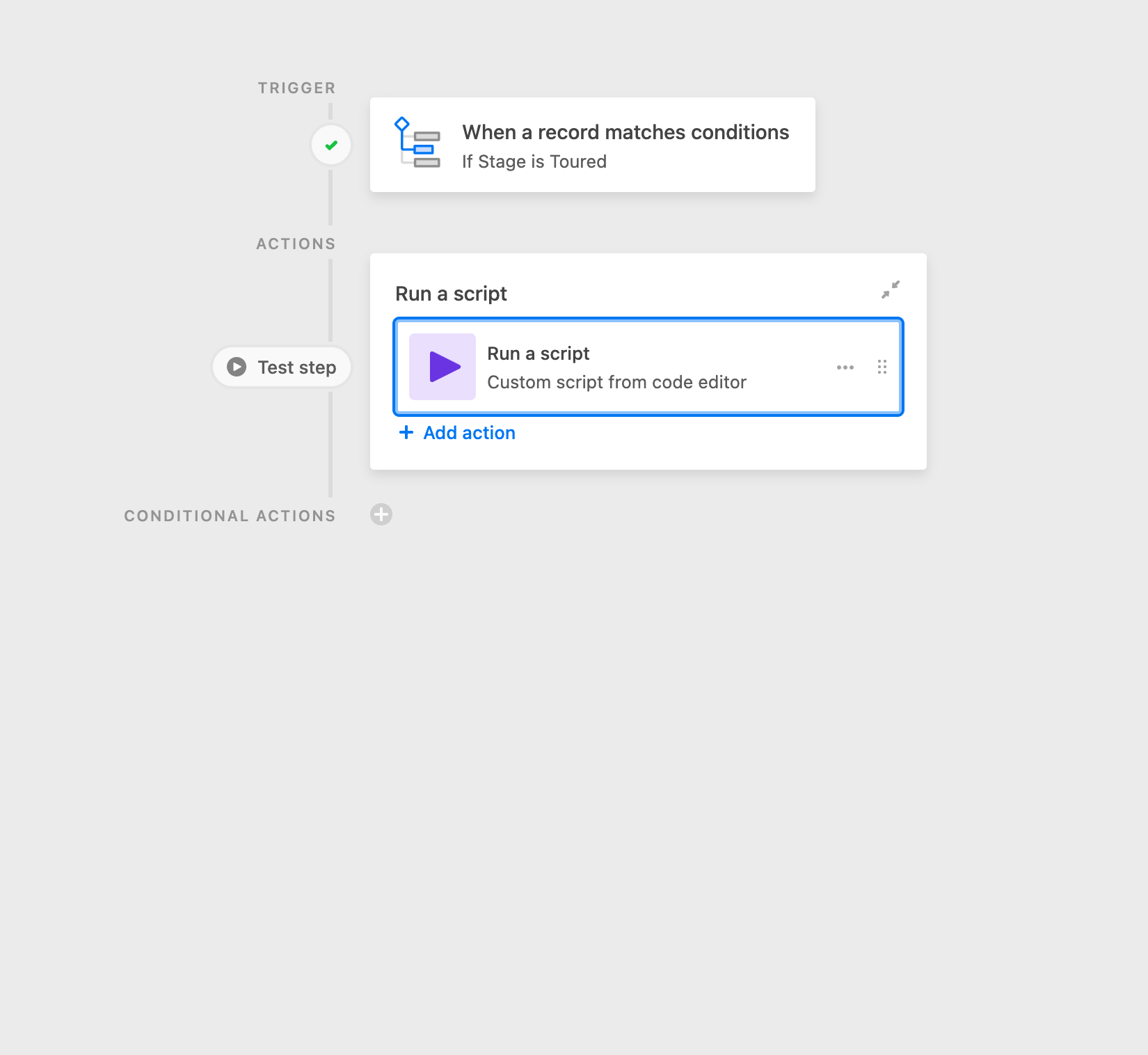Click the green checkmark status indicator
Screen dimensions: 1148x1055
(330, 144)
